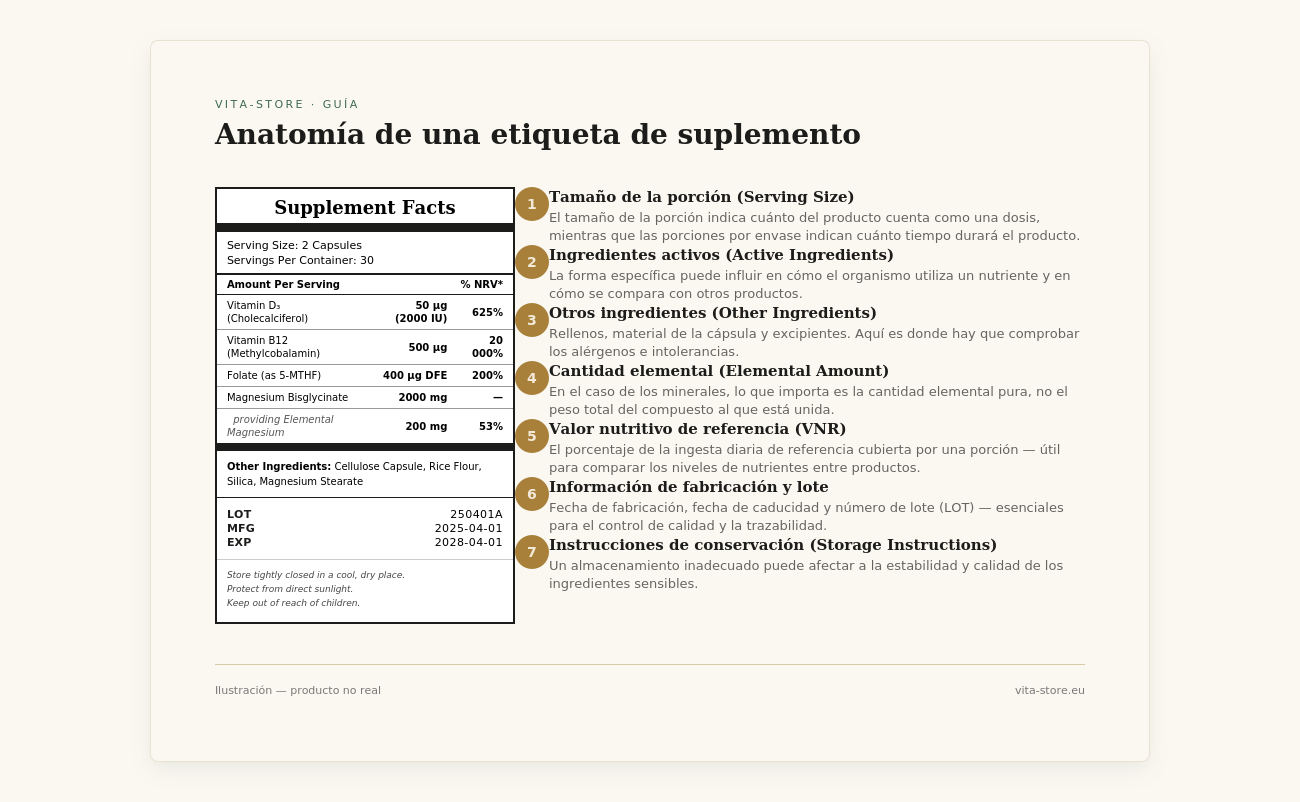Select heading Instrucciones de conservación
This screenshot has height=802, width=1300.
[773, 545]
